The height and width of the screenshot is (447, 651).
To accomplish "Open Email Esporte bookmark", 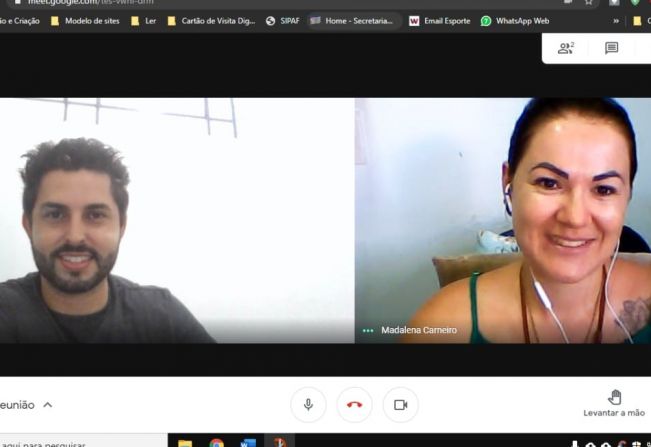I will pyautogui.click(x=440, y=21).
